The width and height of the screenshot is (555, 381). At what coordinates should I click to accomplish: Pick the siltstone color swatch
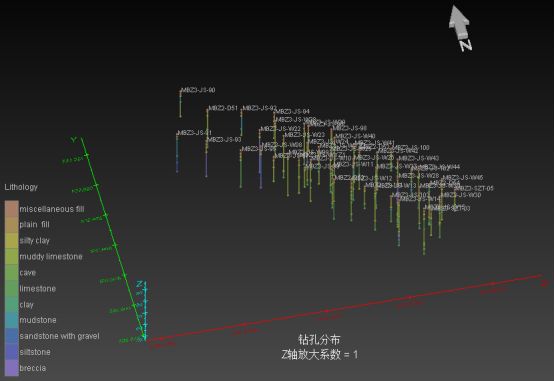coord(12,352)
